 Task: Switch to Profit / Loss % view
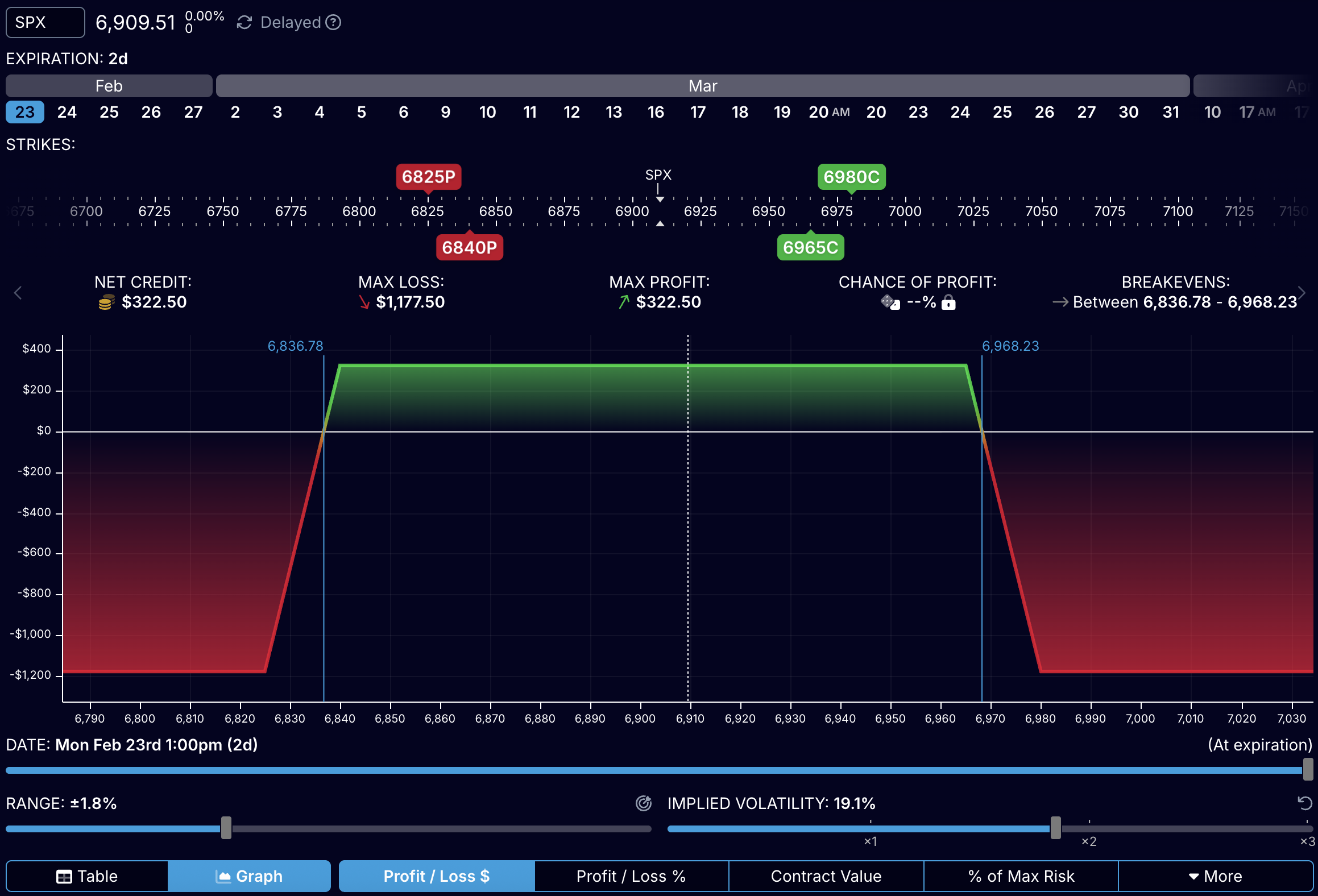point(631,876)
